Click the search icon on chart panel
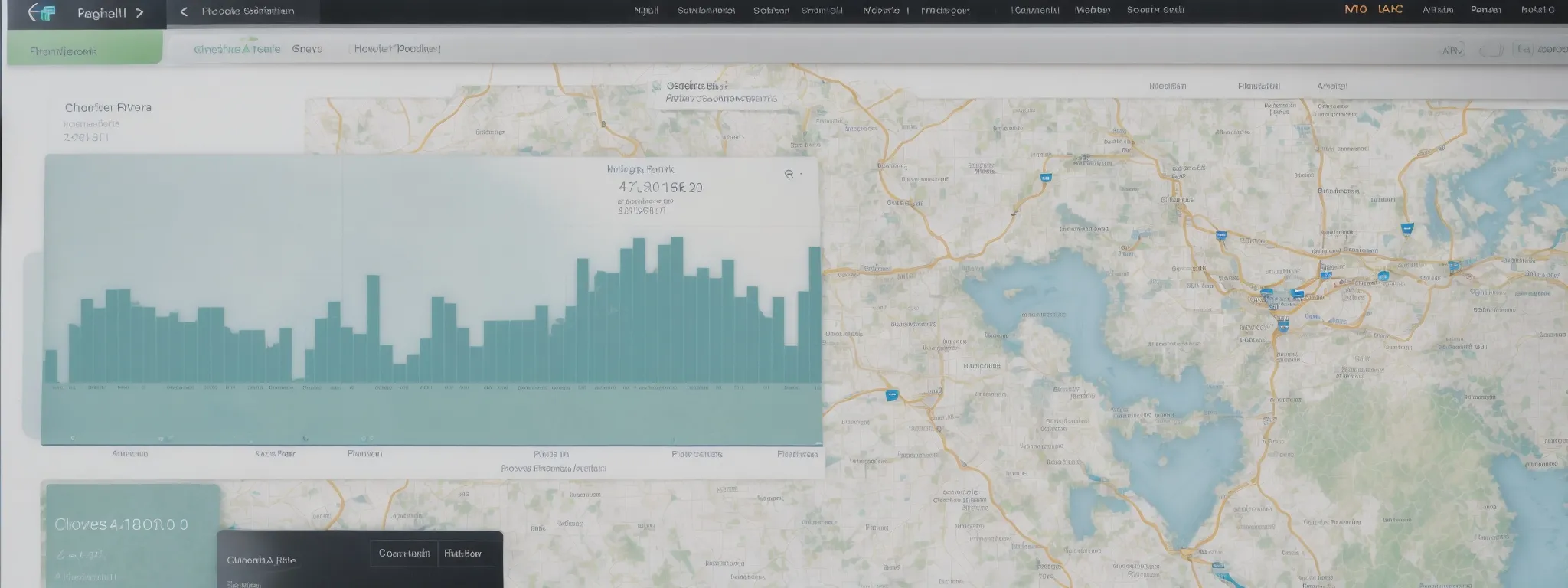This screenshot has width=1568, height=588. click(789, 175)
